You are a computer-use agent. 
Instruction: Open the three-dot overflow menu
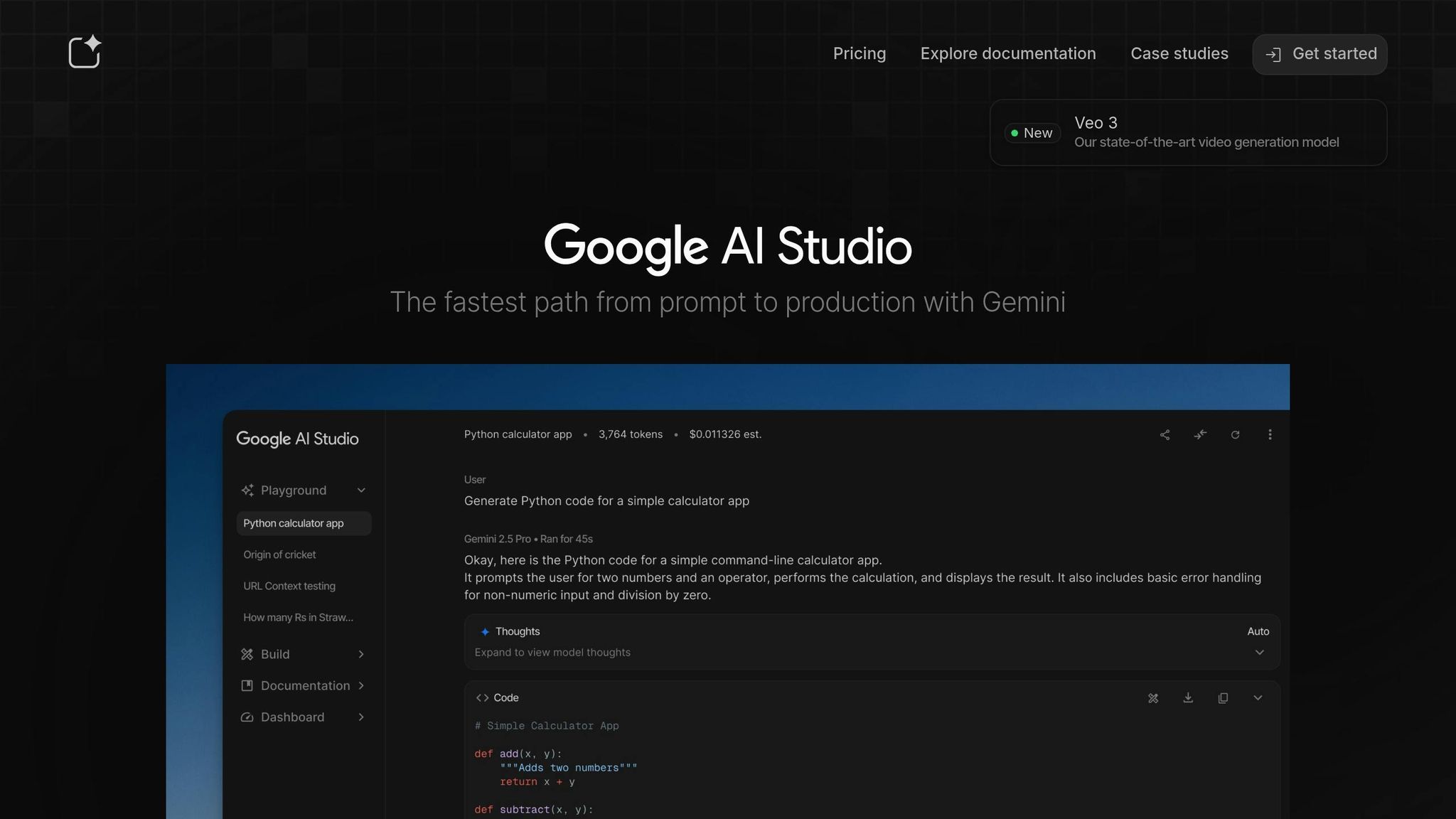coord(1270,434)
